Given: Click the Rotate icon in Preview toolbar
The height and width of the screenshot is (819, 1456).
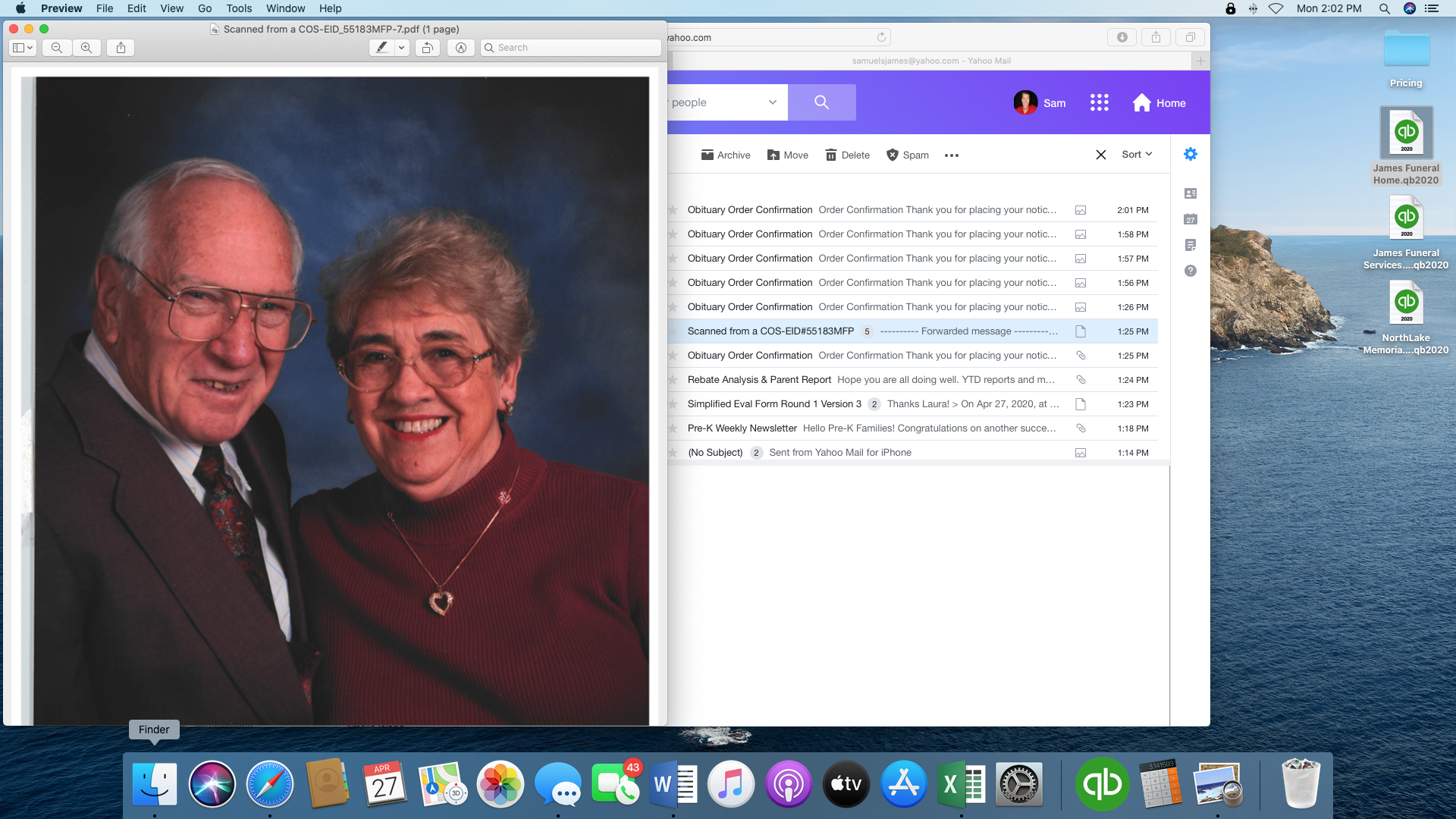Looking at the screenshot, I should click(x=428, y=48).
